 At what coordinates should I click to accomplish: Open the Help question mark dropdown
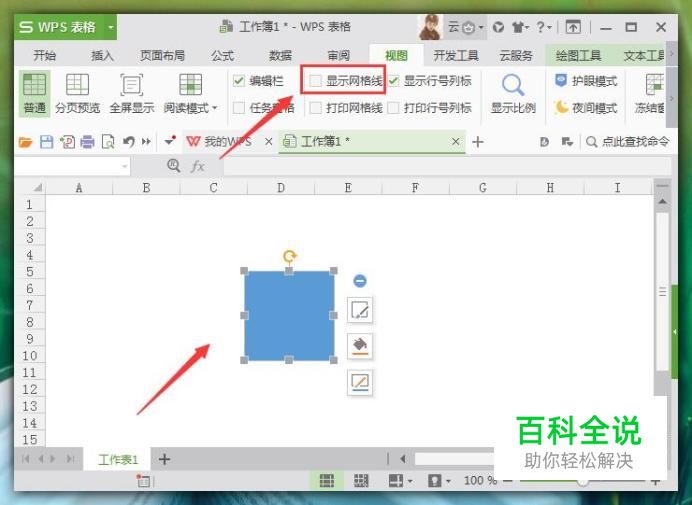pos(543,27)
